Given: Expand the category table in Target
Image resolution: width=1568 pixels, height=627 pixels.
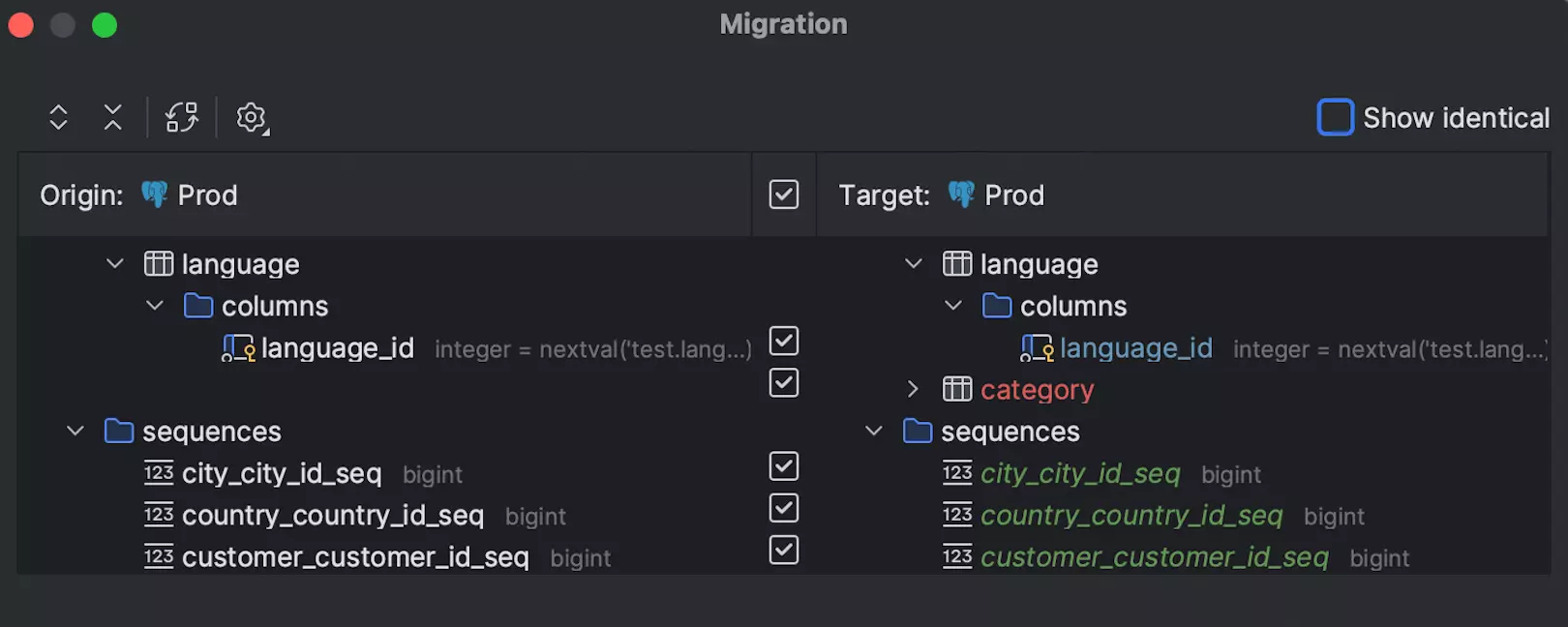Looking at the screenshot, I should (x=913, y=389).
